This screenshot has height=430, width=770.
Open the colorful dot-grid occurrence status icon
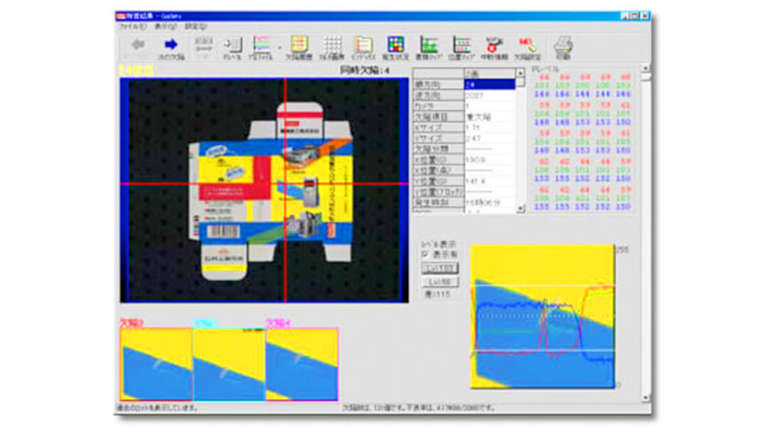point(395,48)
